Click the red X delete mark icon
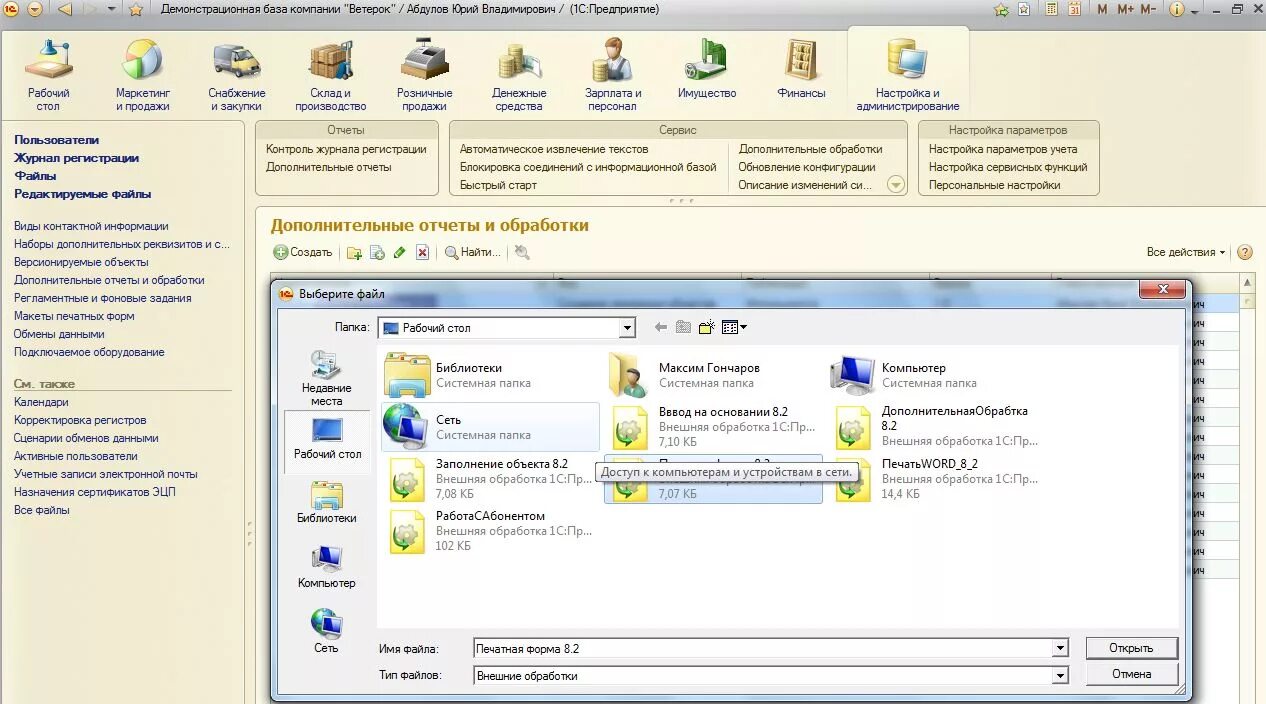Screen dimensions: 1266x704 click(x=423, y=253)
